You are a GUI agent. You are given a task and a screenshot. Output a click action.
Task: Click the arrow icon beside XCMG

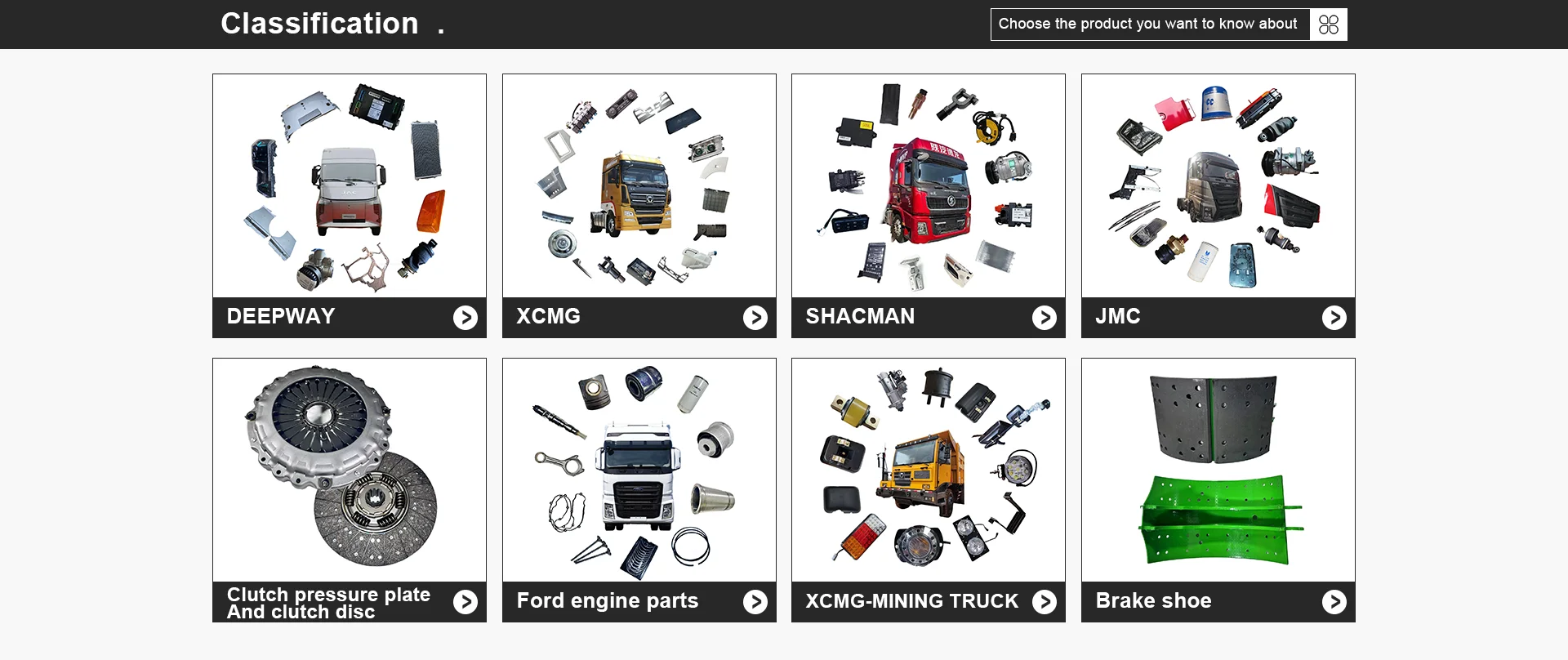[755, 318]
